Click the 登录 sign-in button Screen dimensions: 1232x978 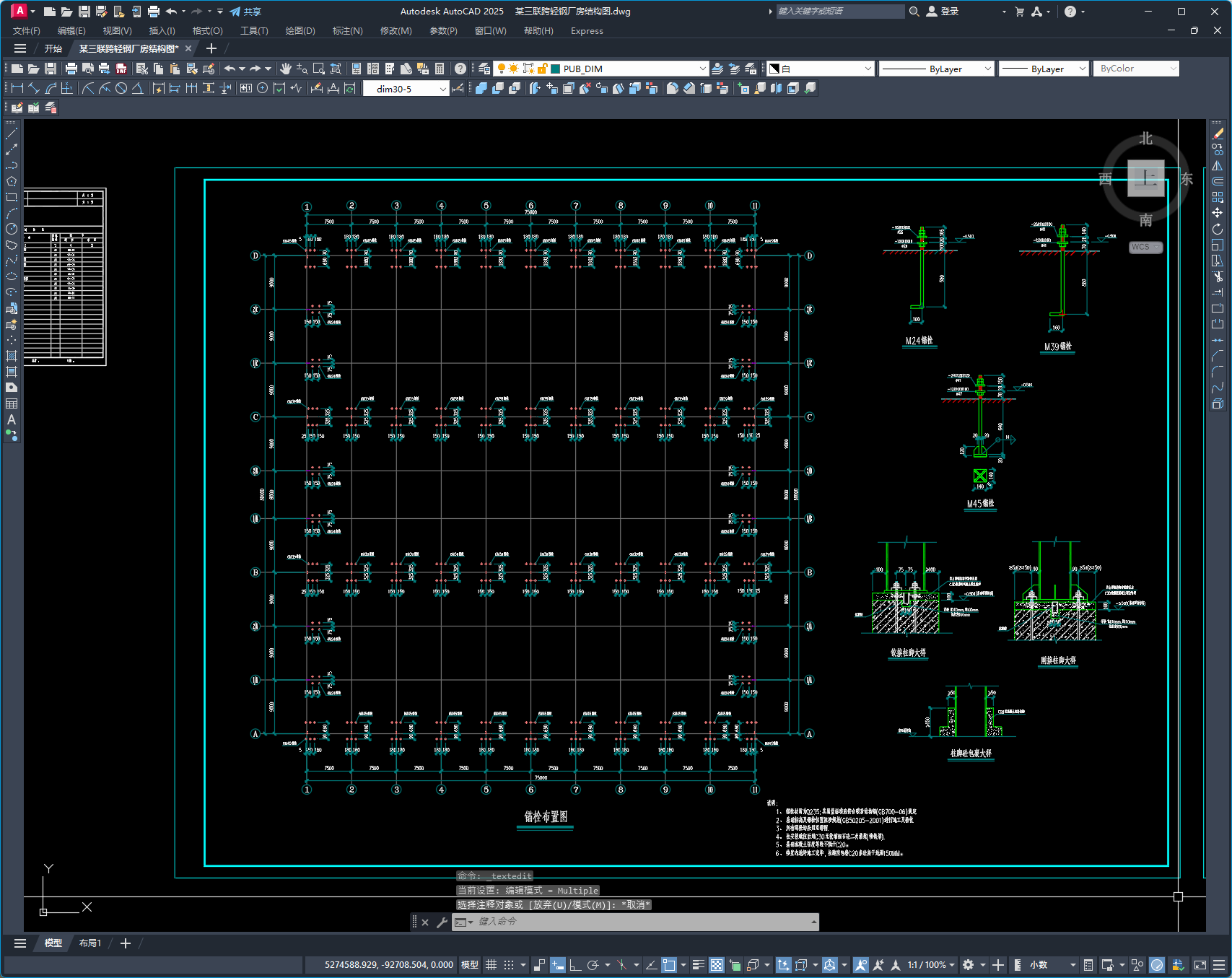[943, 12]
